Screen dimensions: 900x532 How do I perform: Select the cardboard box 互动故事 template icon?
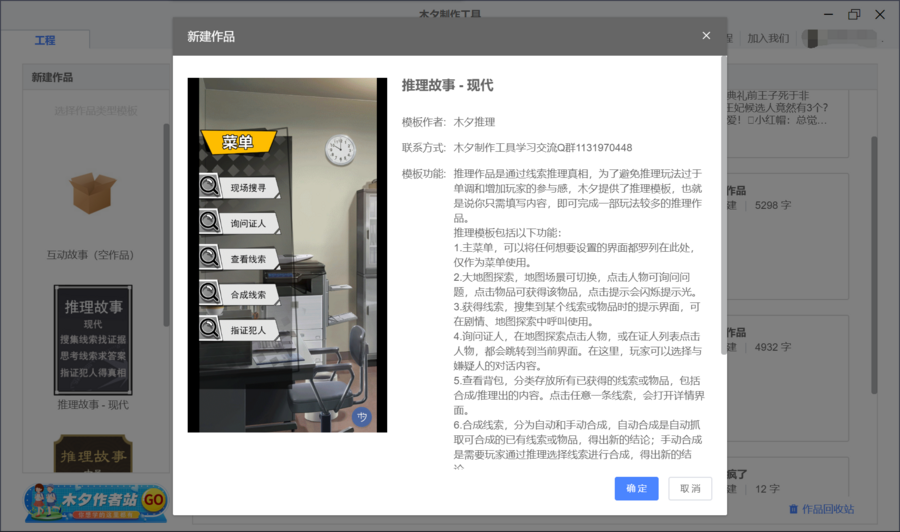pyautogui.click(x=93, y=192)
